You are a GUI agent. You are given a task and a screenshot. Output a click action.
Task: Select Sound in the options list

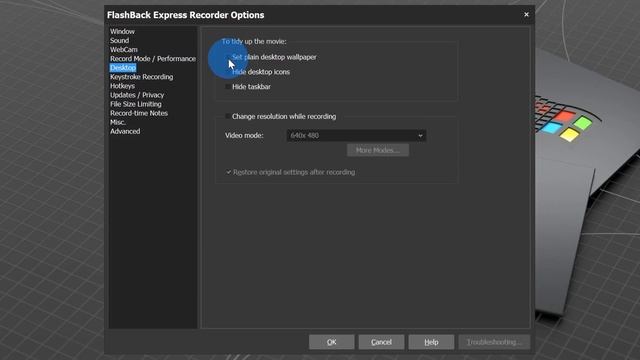coord(119,40)
